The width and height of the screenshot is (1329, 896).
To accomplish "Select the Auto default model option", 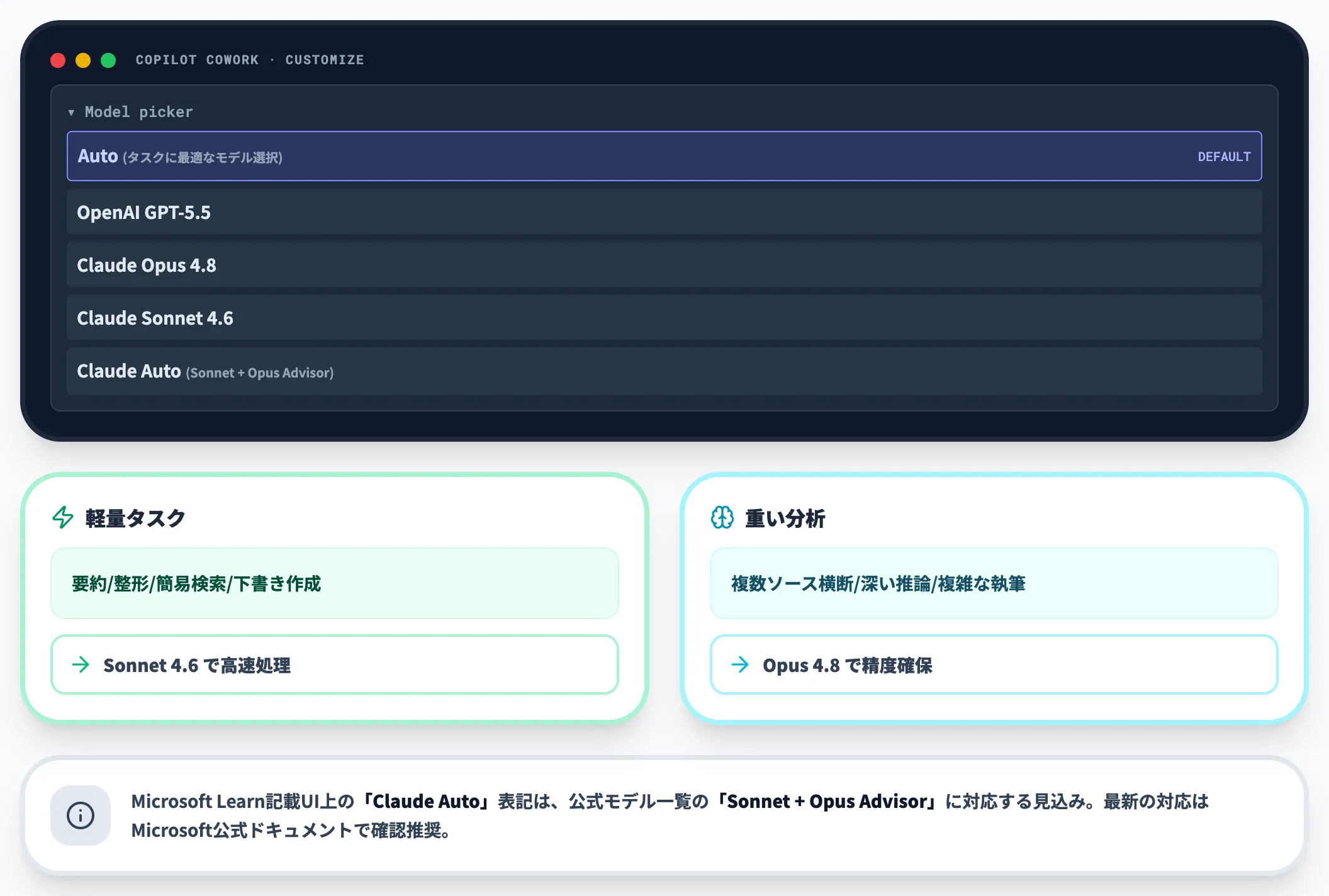I will tap(664, 156).
